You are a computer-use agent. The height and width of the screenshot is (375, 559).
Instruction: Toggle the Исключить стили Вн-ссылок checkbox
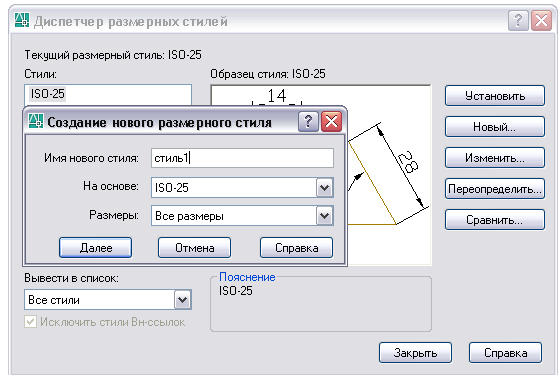30,322
